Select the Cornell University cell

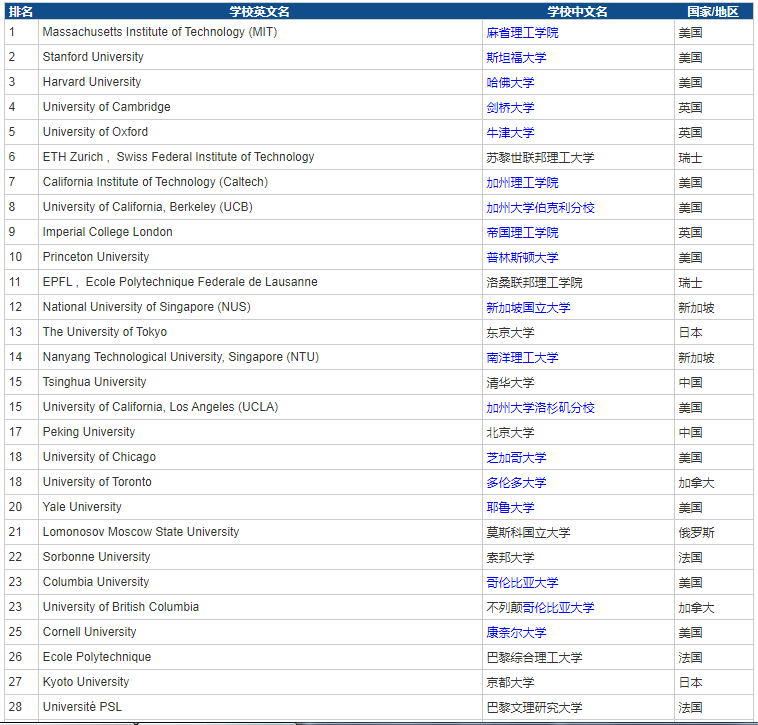(x=260, y=632)
